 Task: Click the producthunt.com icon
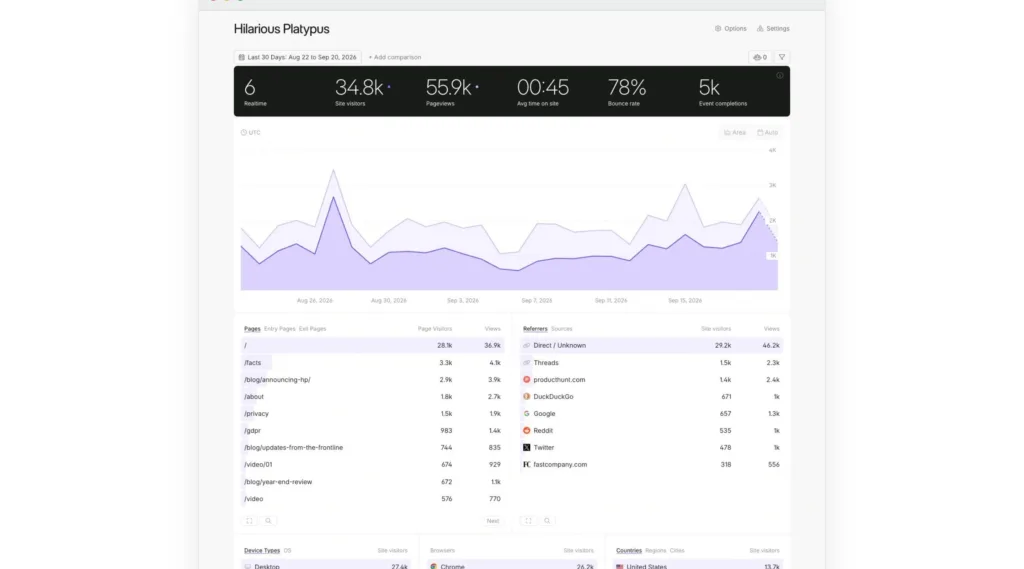tap(526, 380)
